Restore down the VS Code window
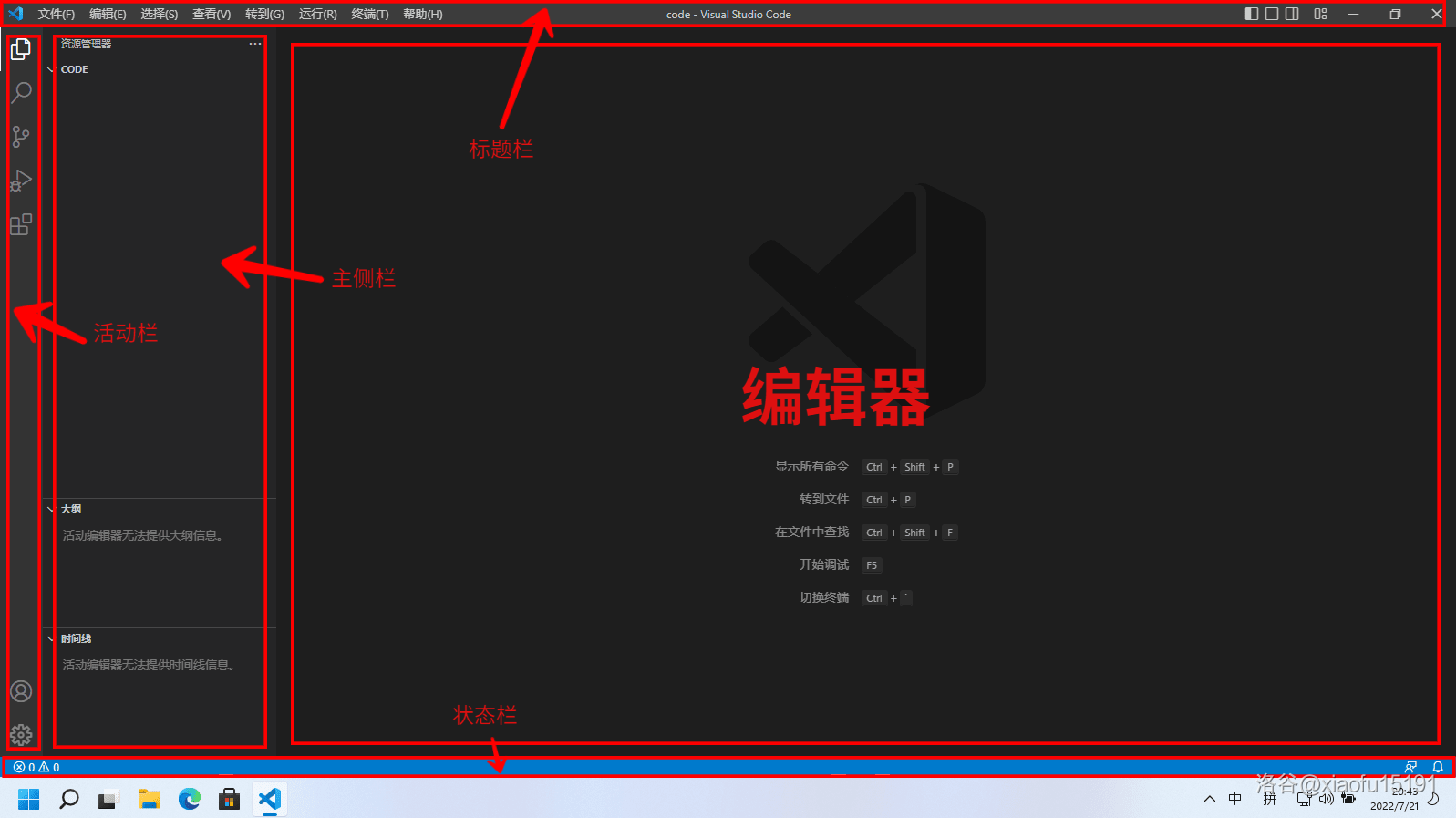Screen dimensions: 1456x818 coord(1395,14)
